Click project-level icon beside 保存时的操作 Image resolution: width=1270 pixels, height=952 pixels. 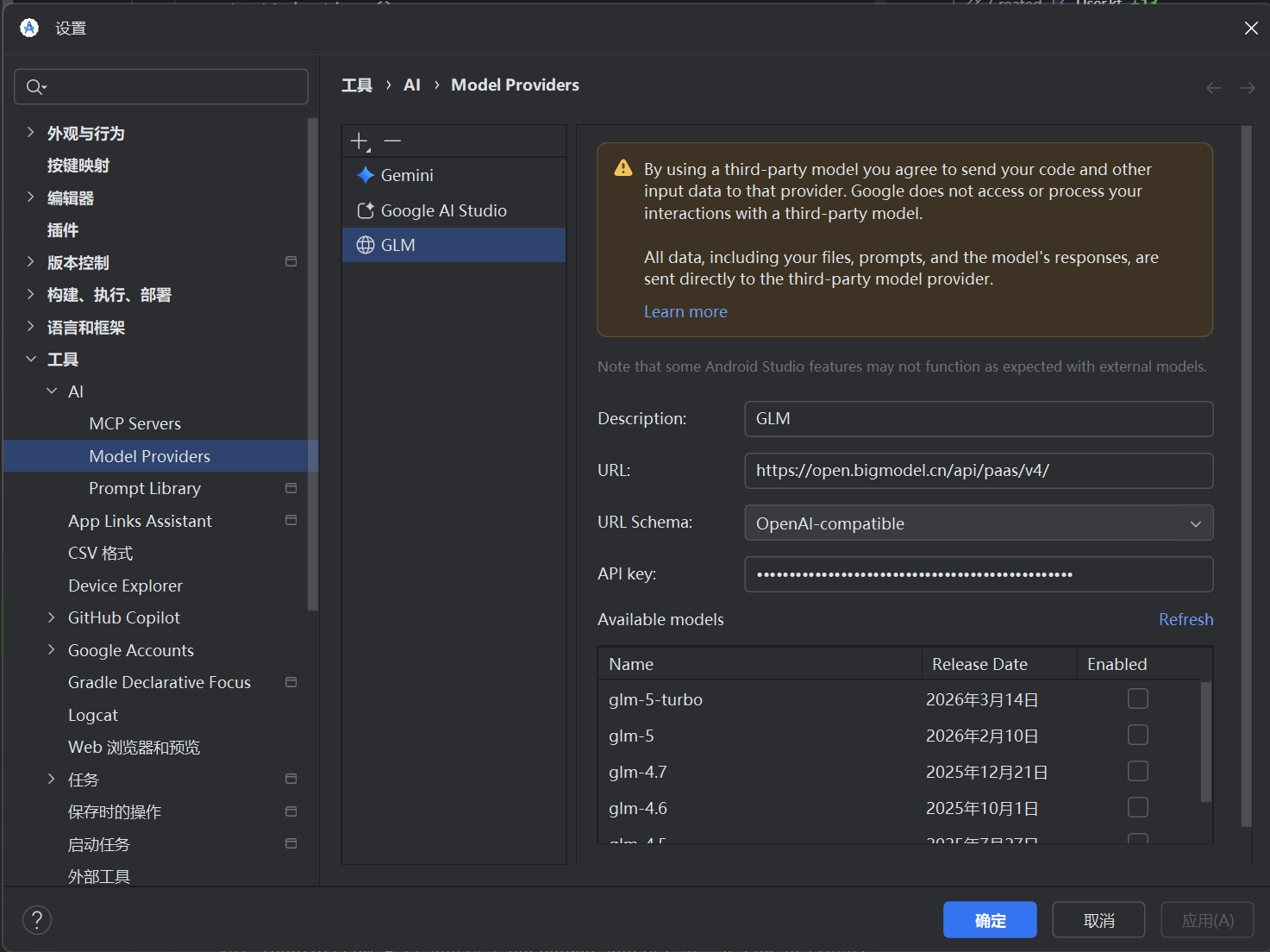(291, 811)
